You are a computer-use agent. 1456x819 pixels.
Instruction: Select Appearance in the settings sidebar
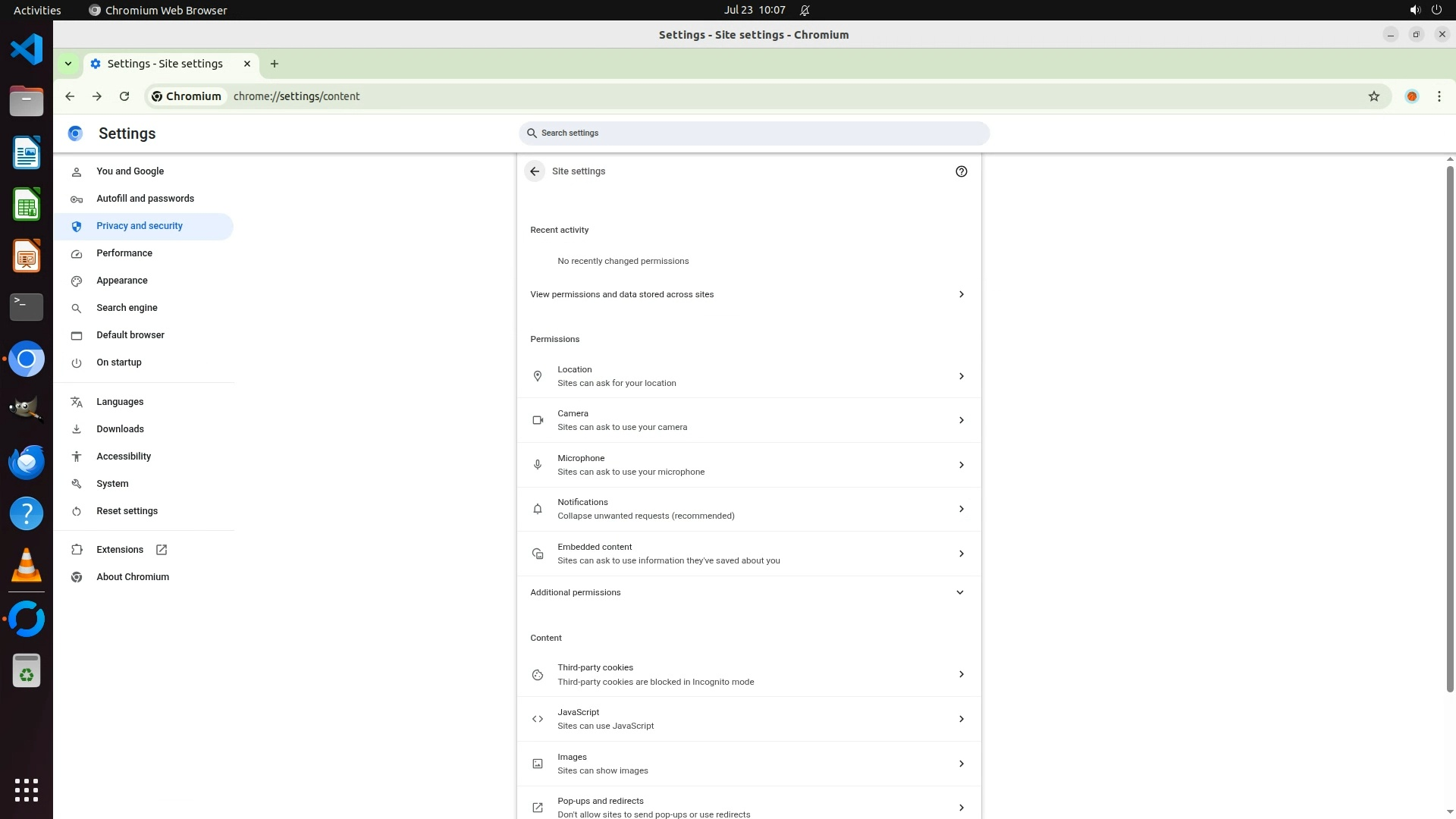[x=122, y=281]
